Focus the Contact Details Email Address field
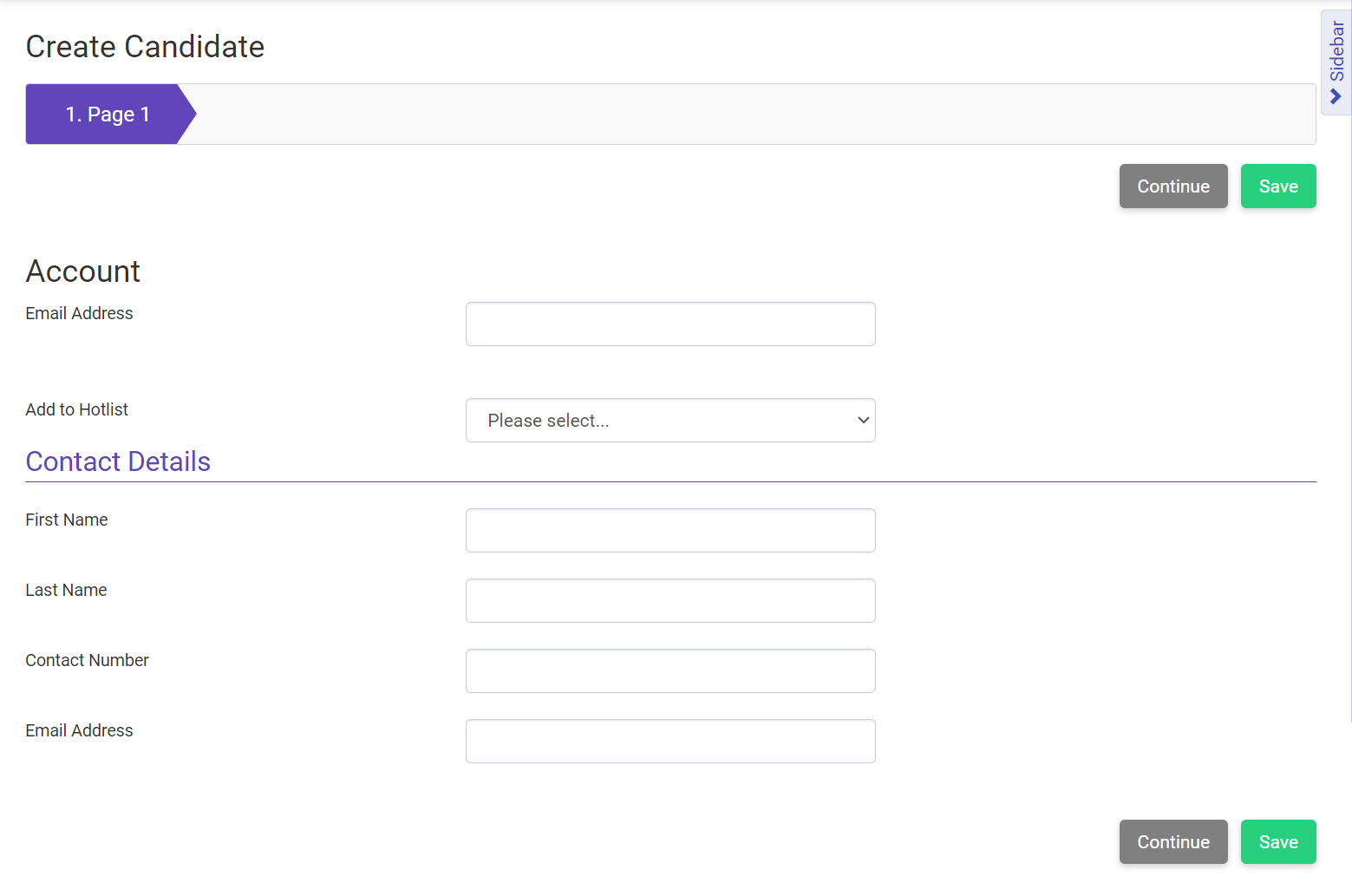This screenshot has width=1352, height=896. (x=669, y=741)
